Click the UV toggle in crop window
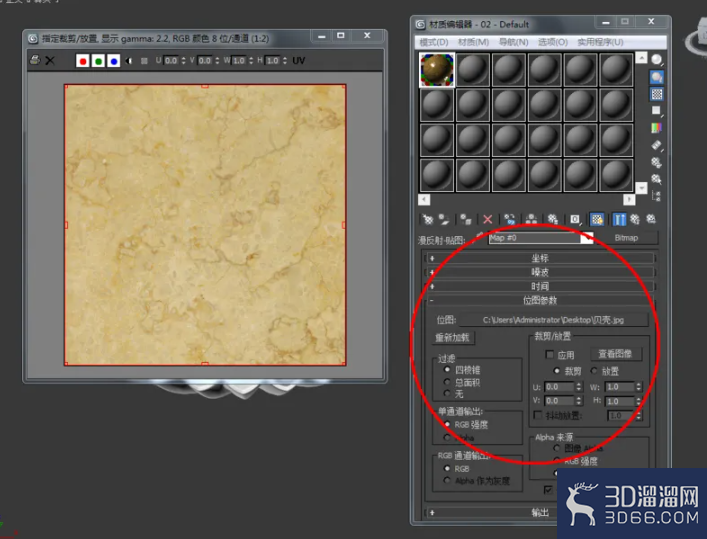This screenshot has height=539, width=707. click(298, 60)
